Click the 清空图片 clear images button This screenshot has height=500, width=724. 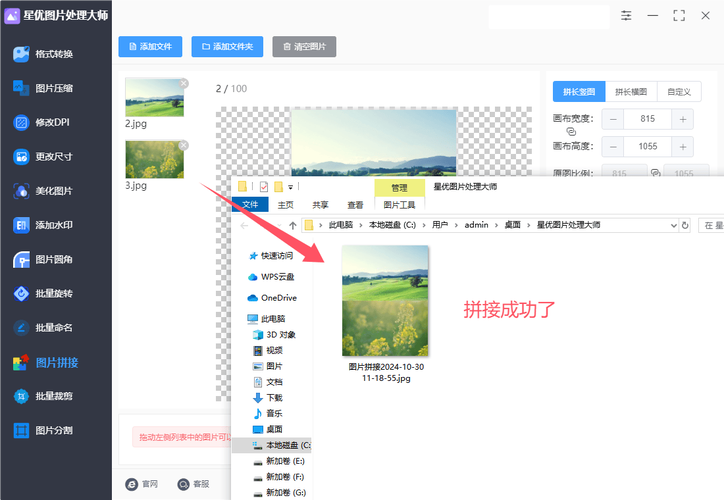coord(304,47)
